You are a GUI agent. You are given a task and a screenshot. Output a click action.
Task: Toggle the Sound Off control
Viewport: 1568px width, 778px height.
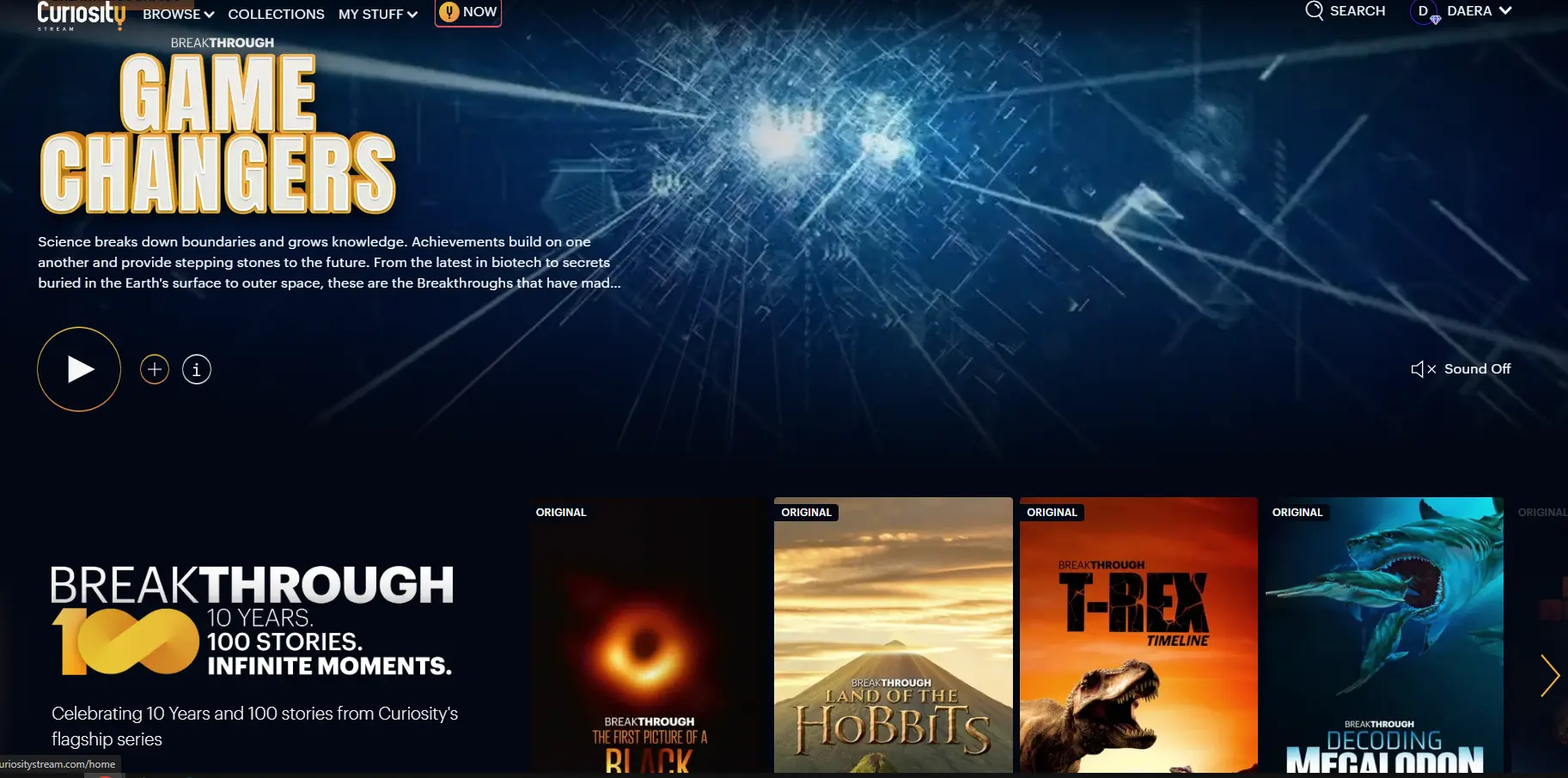point(1461,369)
